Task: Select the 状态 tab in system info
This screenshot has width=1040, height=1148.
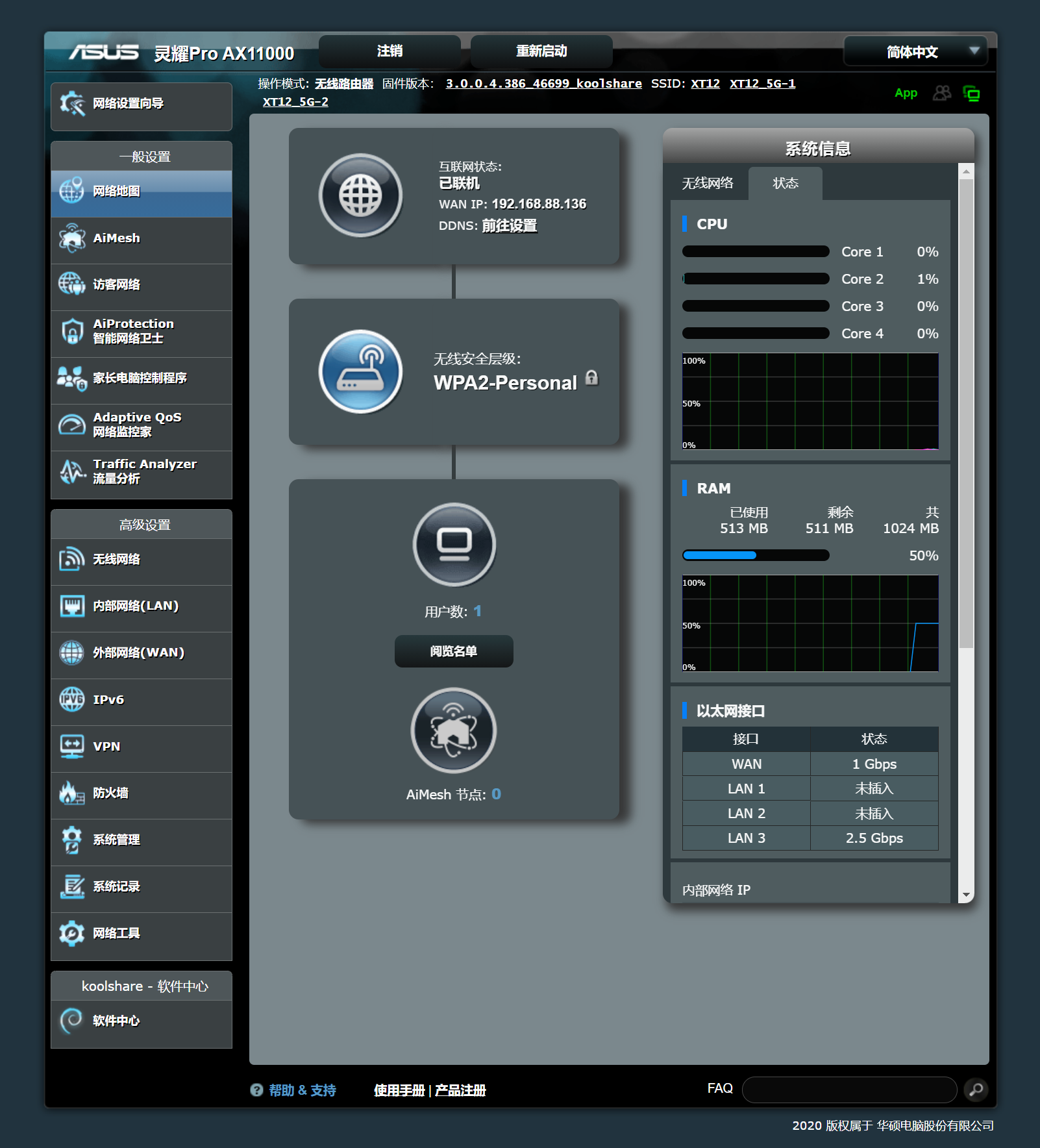Action: tap(785, 184)
